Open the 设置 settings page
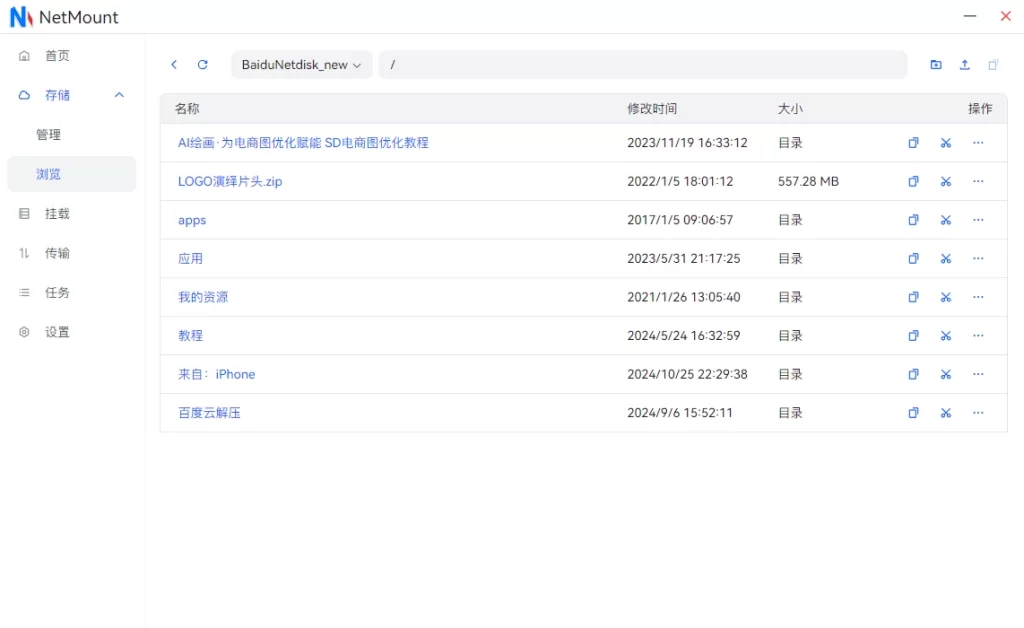 [x=57, y=332]
